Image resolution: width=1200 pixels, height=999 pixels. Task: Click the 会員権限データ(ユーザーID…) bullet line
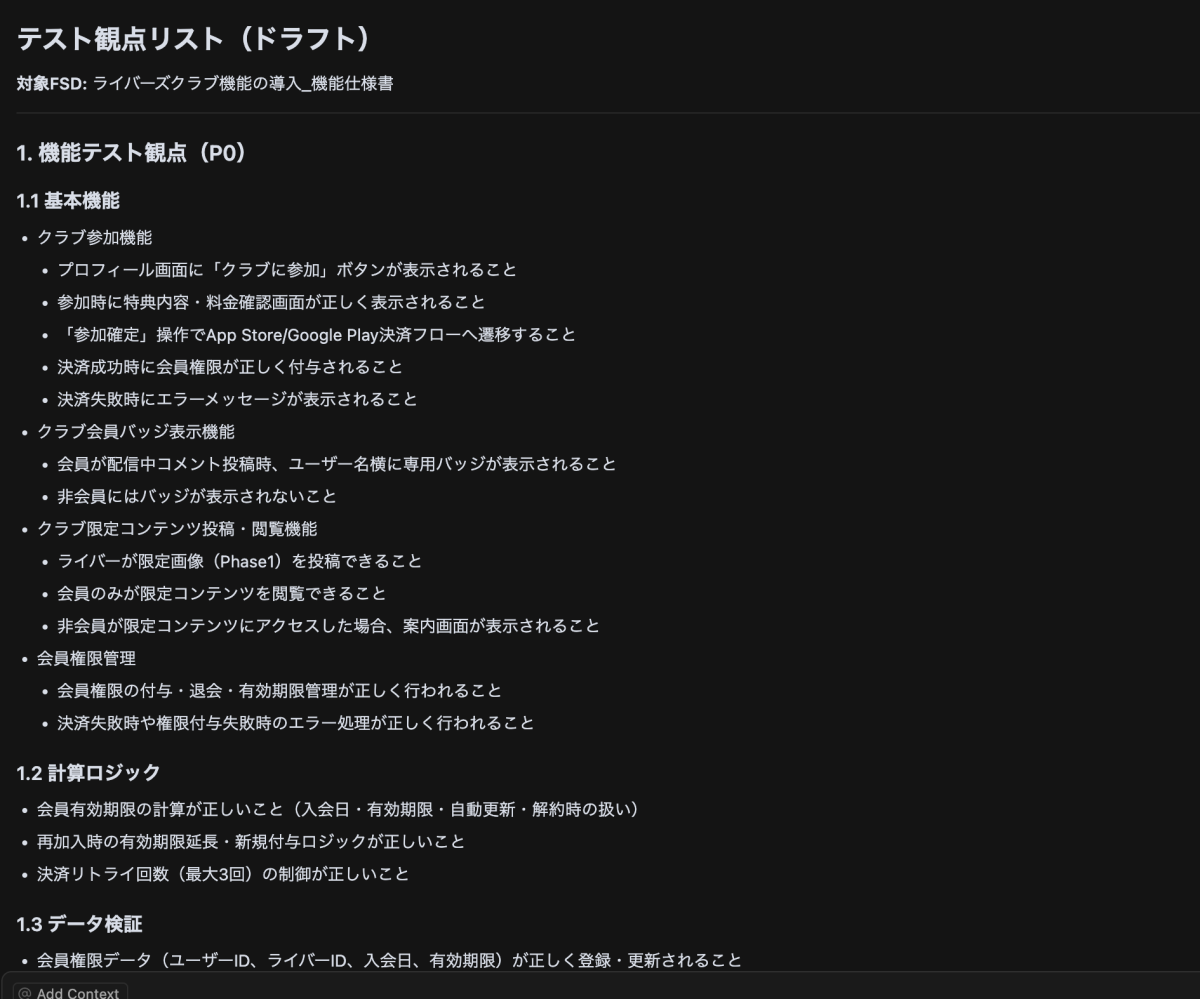click(x=389, y=960)
